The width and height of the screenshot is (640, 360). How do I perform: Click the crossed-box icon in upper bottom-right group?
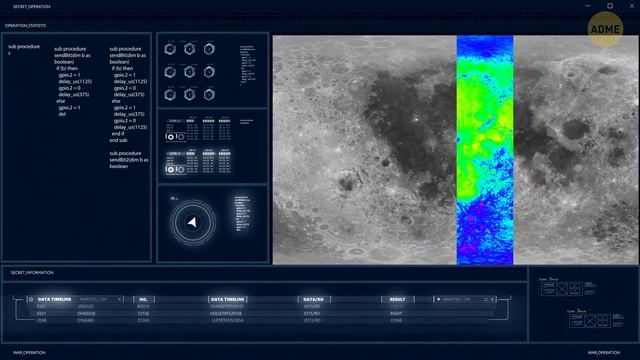pos(562,289)
